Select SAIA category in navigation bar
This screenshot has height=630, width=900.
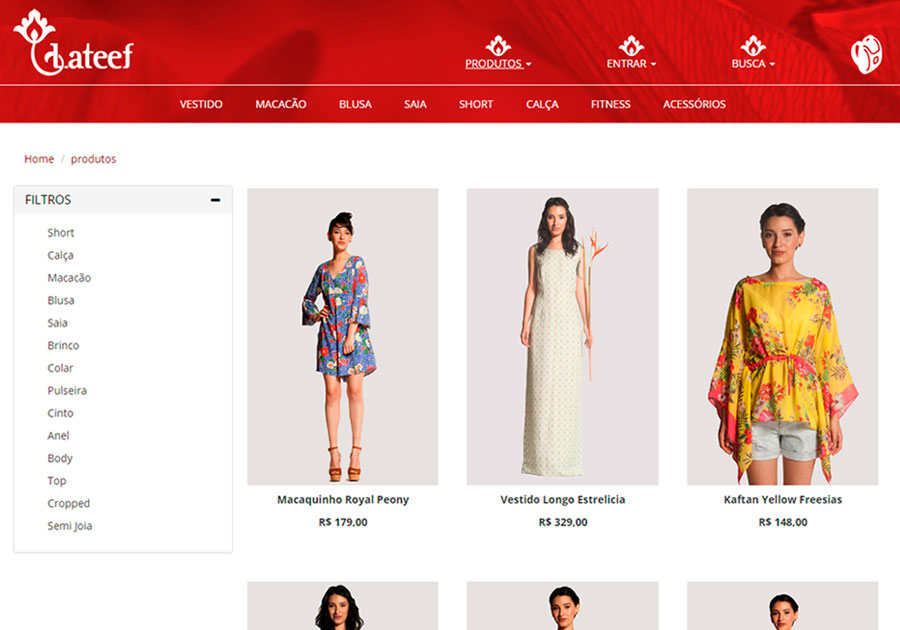[415, 104]
